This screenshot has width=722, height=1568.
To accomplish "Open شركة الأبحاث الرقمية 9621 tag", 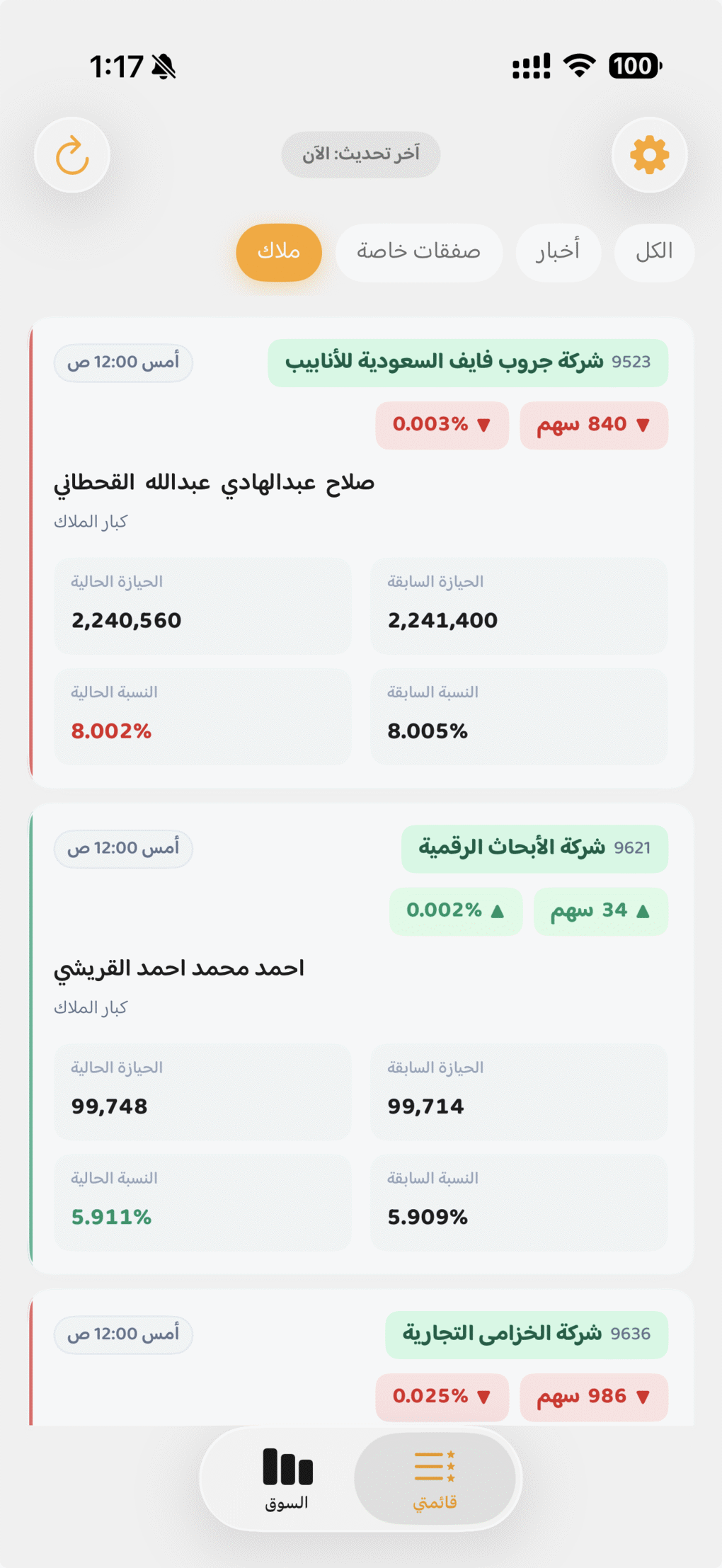I will (x=534, y=848).
